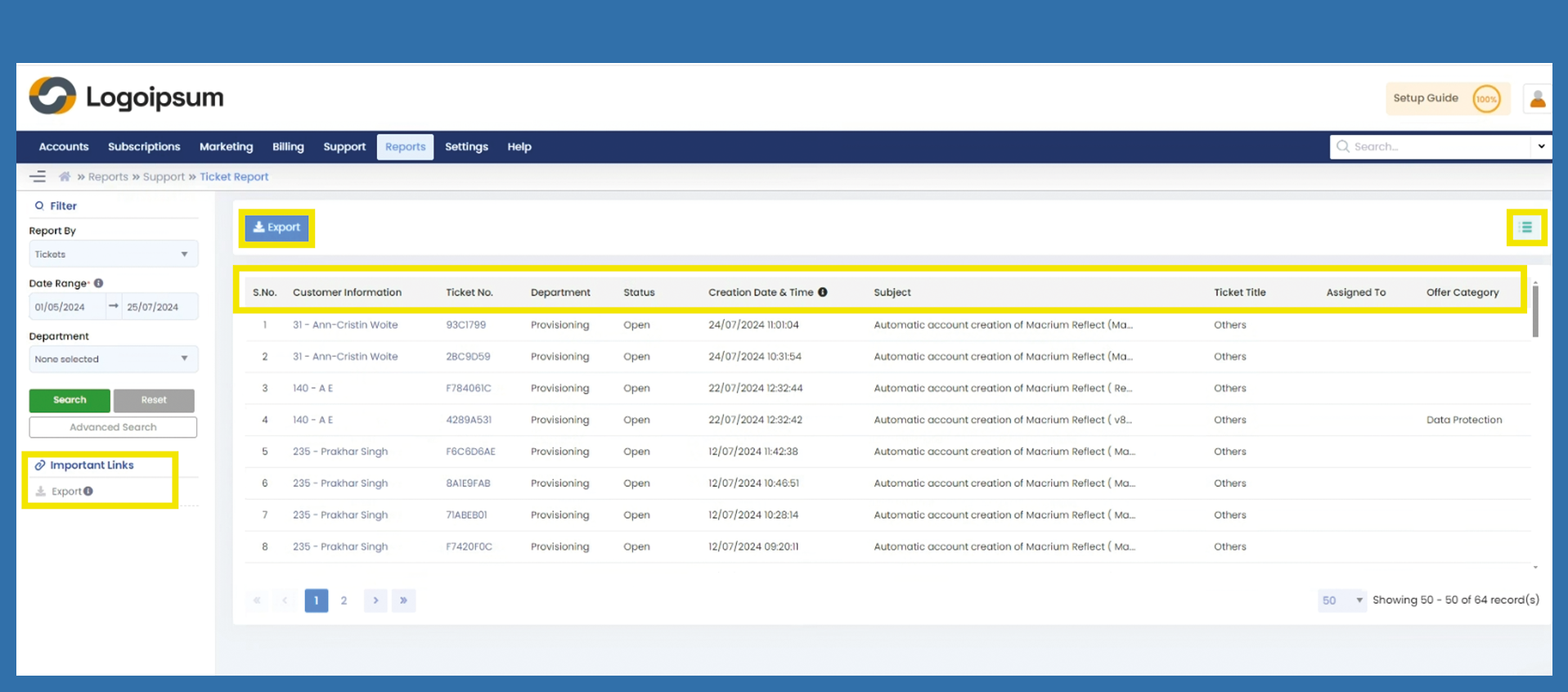The image size is (1568, 692).
Task: Click the home breadcrumb icon
Action: pyautogui.click(x=65, y=177)
